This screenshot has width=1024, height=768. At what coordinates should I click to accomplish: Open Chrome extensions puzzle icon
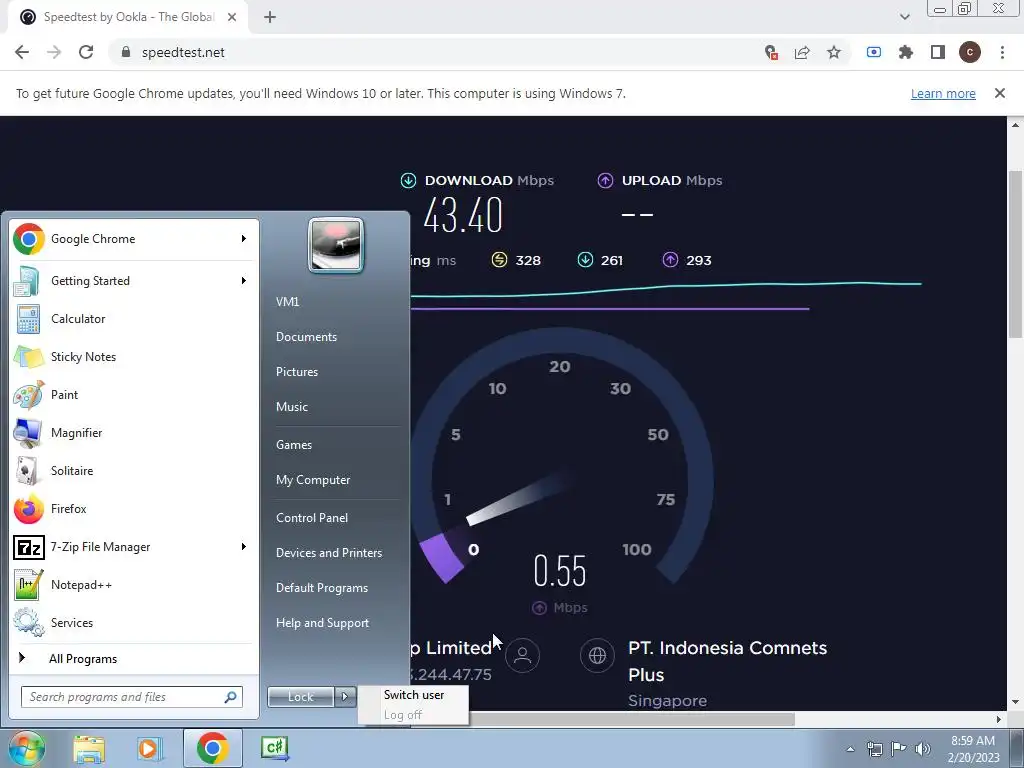pyautogui.click(x=905, y=52)
